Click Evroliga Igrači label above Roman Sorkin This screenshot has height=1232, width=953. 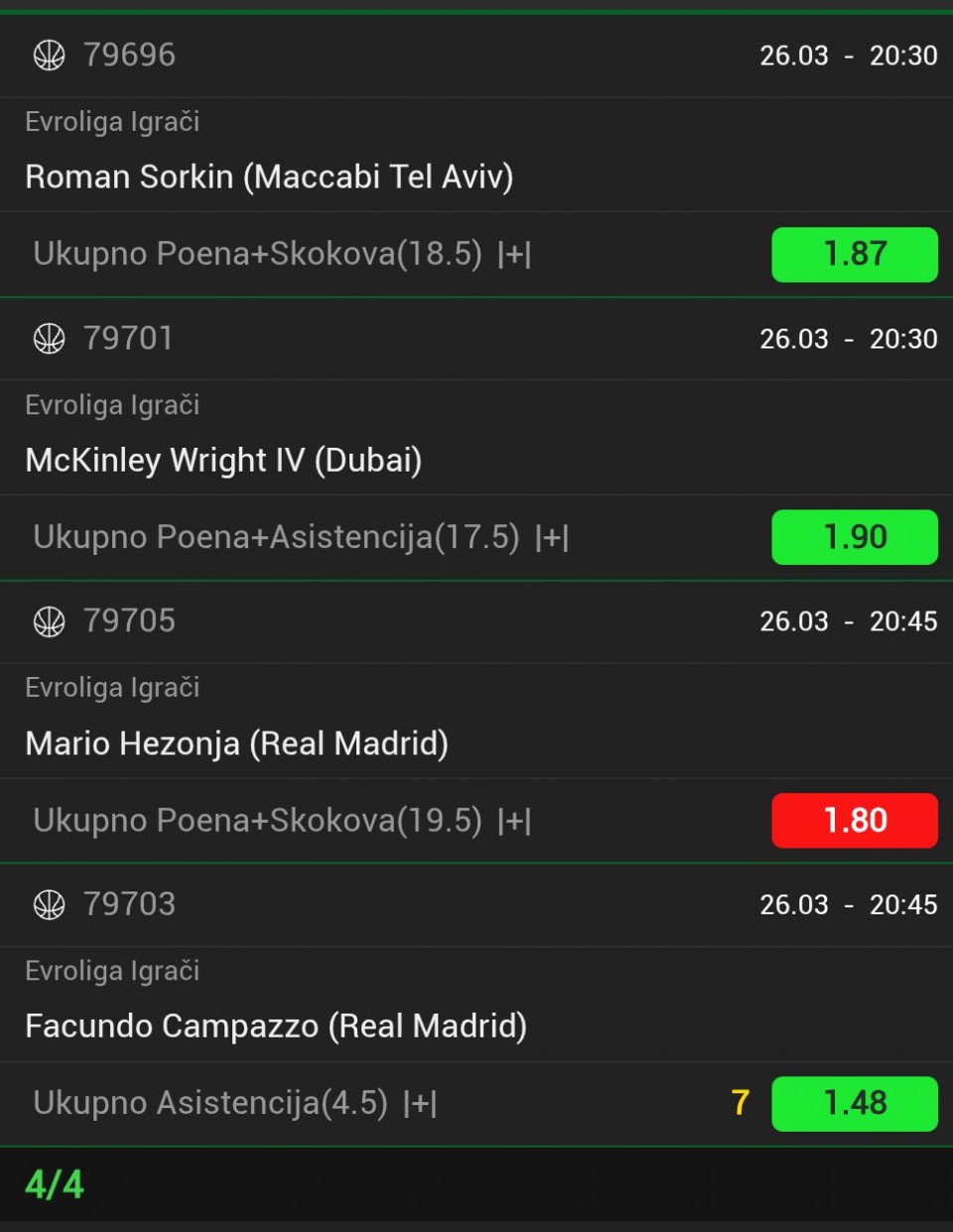point(112,122)
